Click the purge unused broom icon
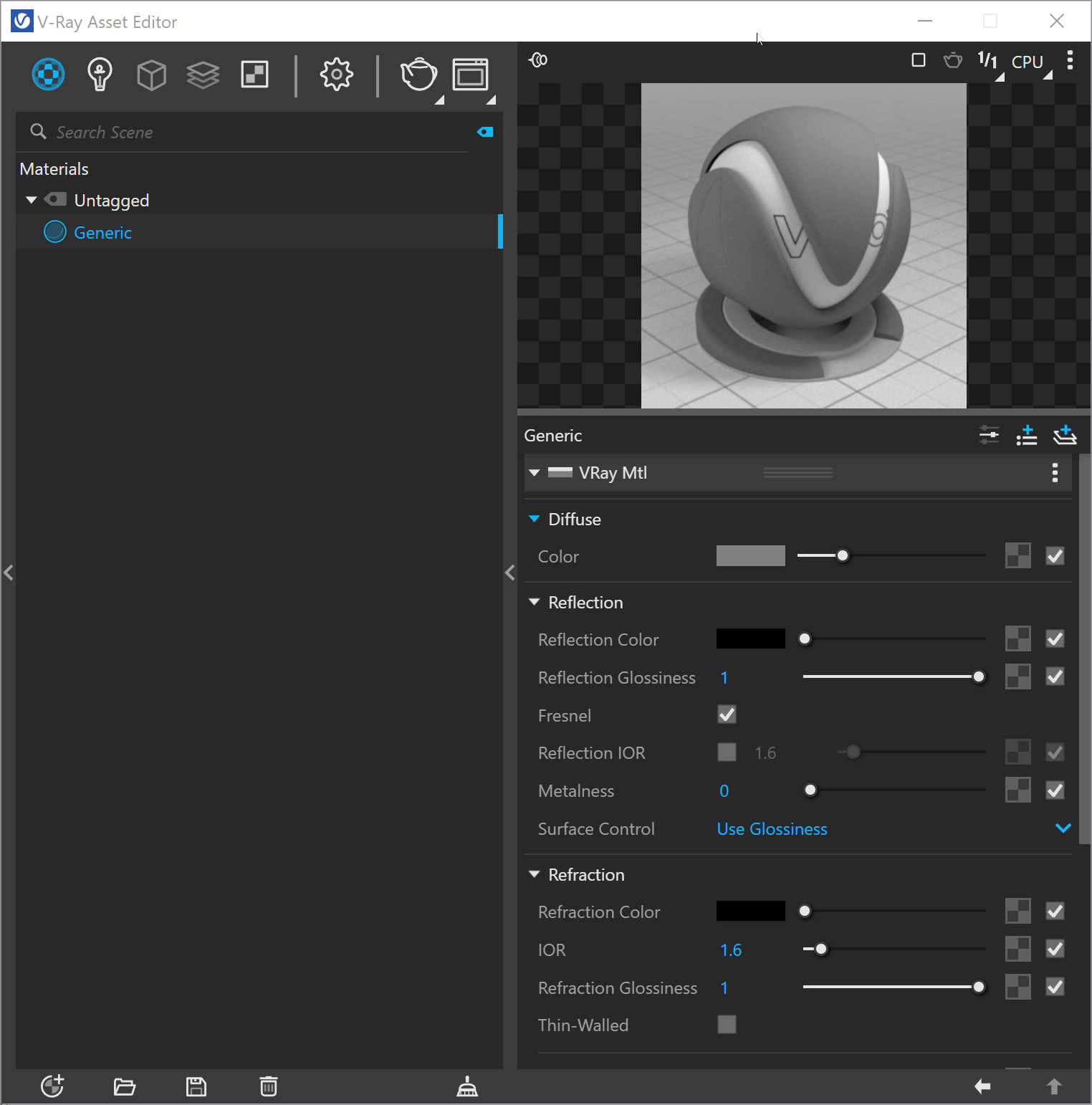The width and height of the screenshot is (1092, 1105). tap(467, 1086)
